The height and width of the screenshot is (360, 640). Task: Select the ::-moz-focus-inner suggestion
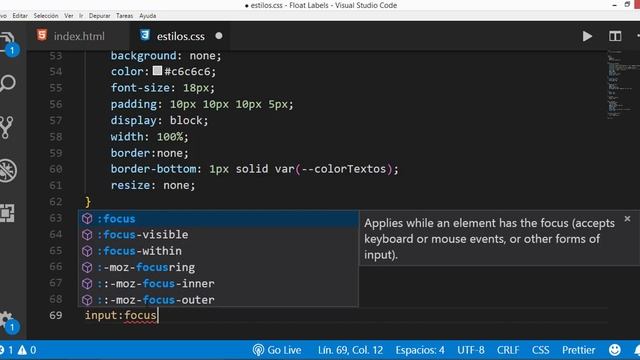218,284
